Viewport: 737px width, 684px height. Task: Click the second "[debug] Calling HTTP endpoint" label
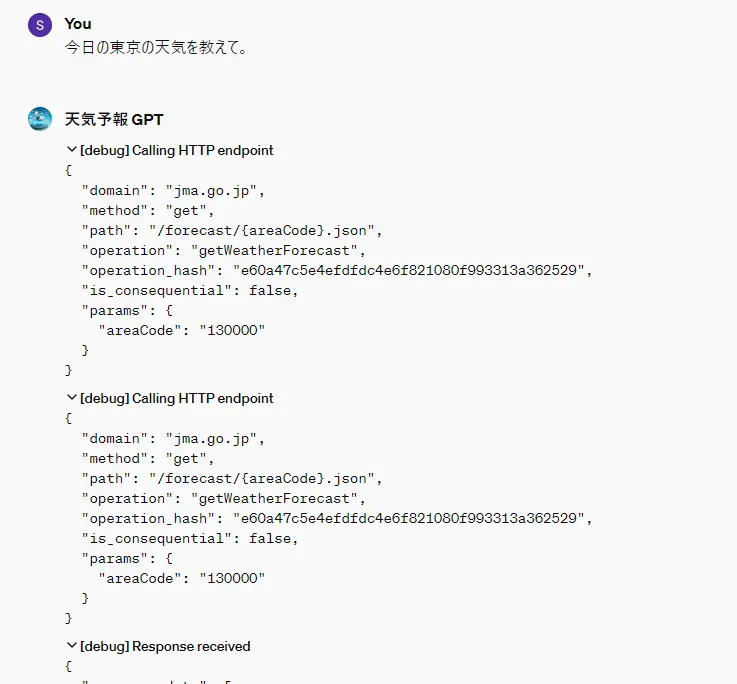(176, 398)
